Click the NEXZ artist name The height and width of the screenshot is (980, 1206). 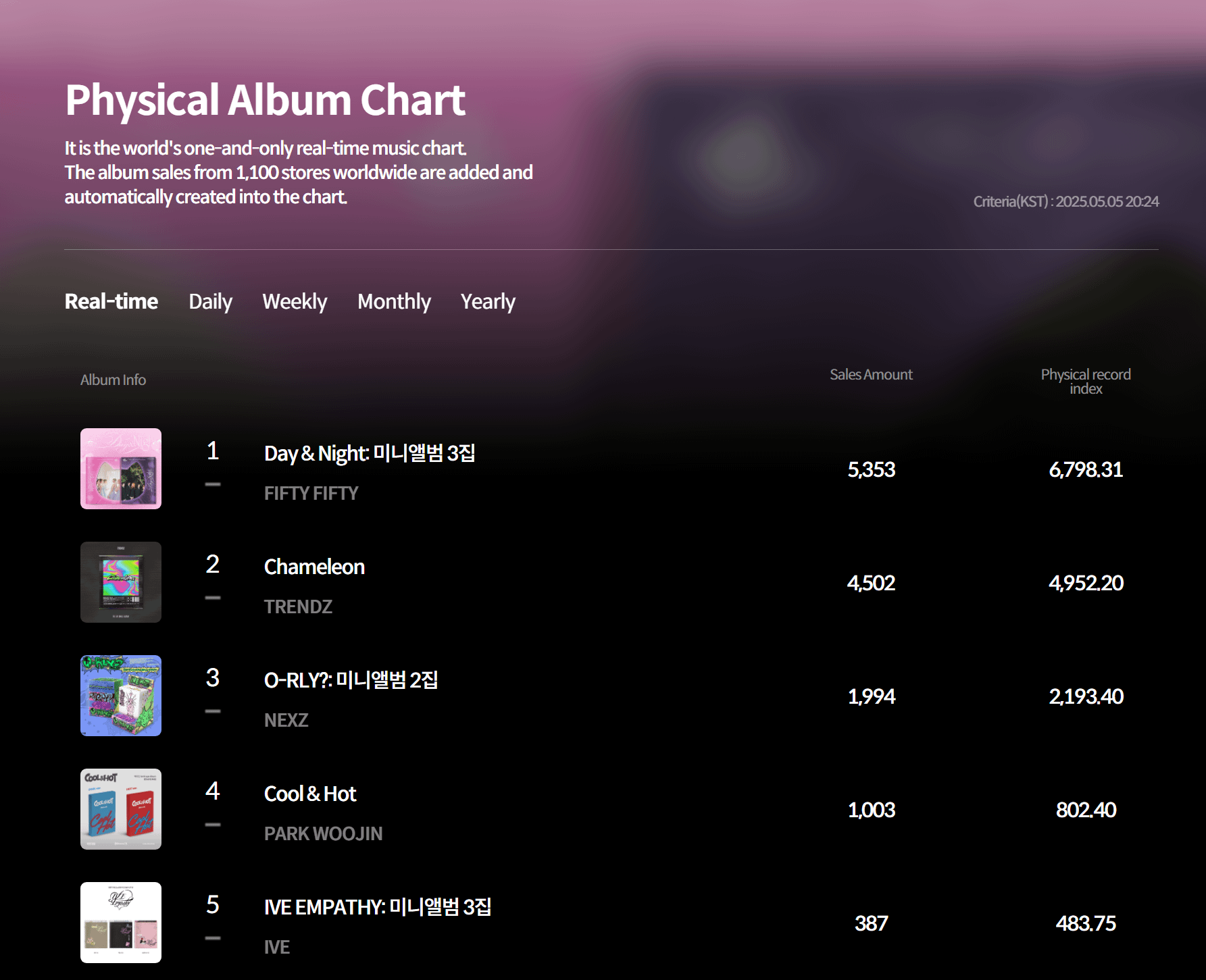coord(286,721)
